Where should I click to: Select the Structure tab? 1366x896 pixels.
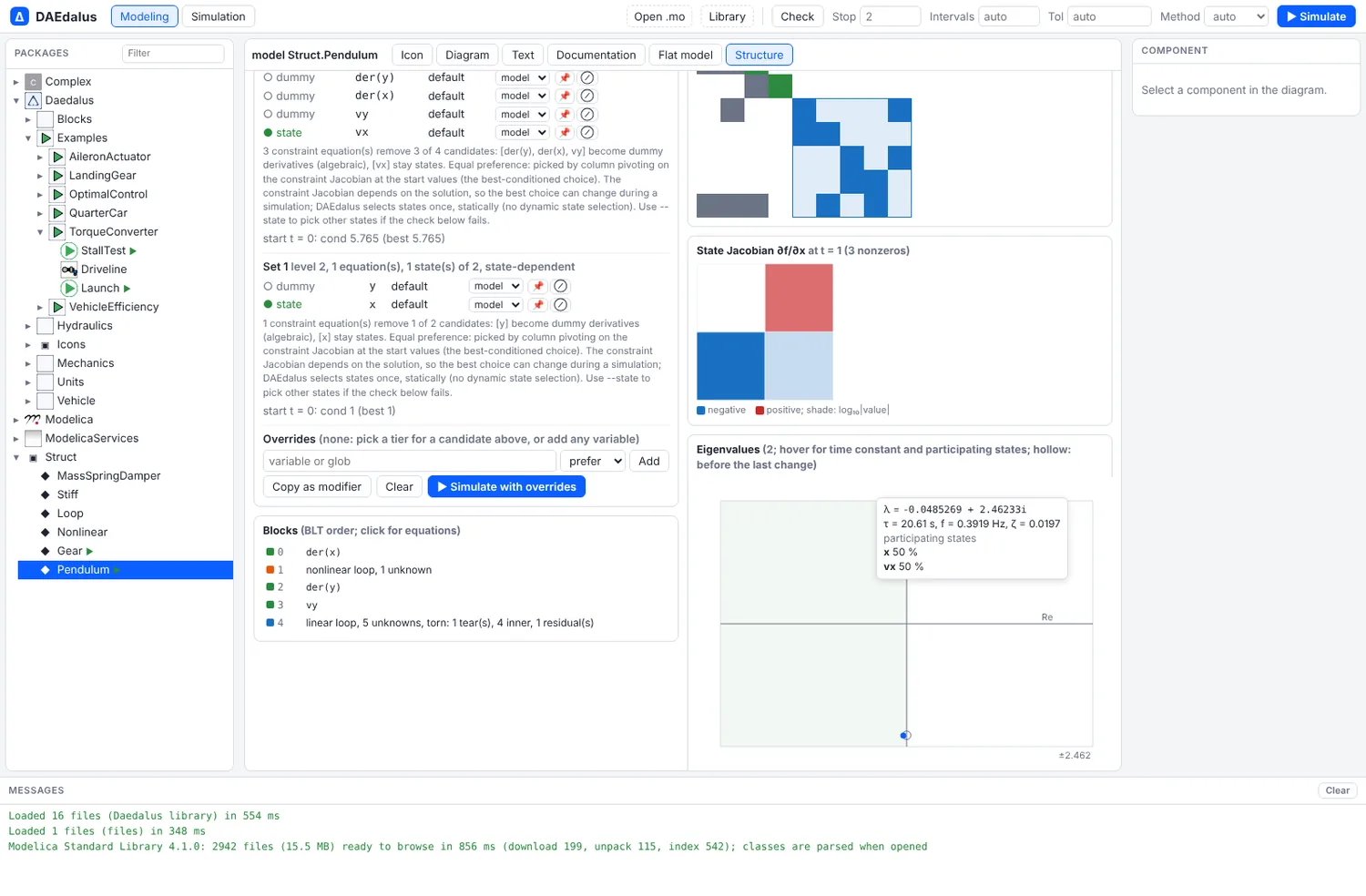pyautogui.click(x=759, y=55)
